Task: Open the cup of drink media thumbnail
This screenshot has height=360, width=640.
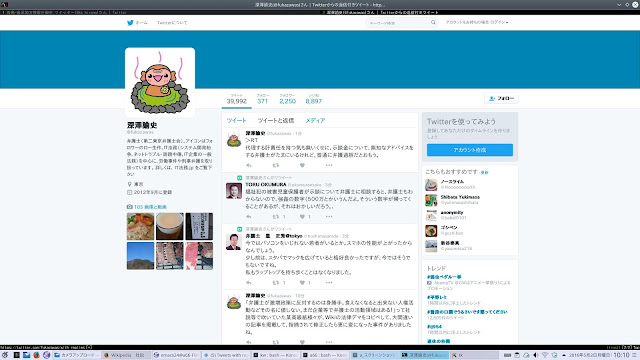Action: 170,226
